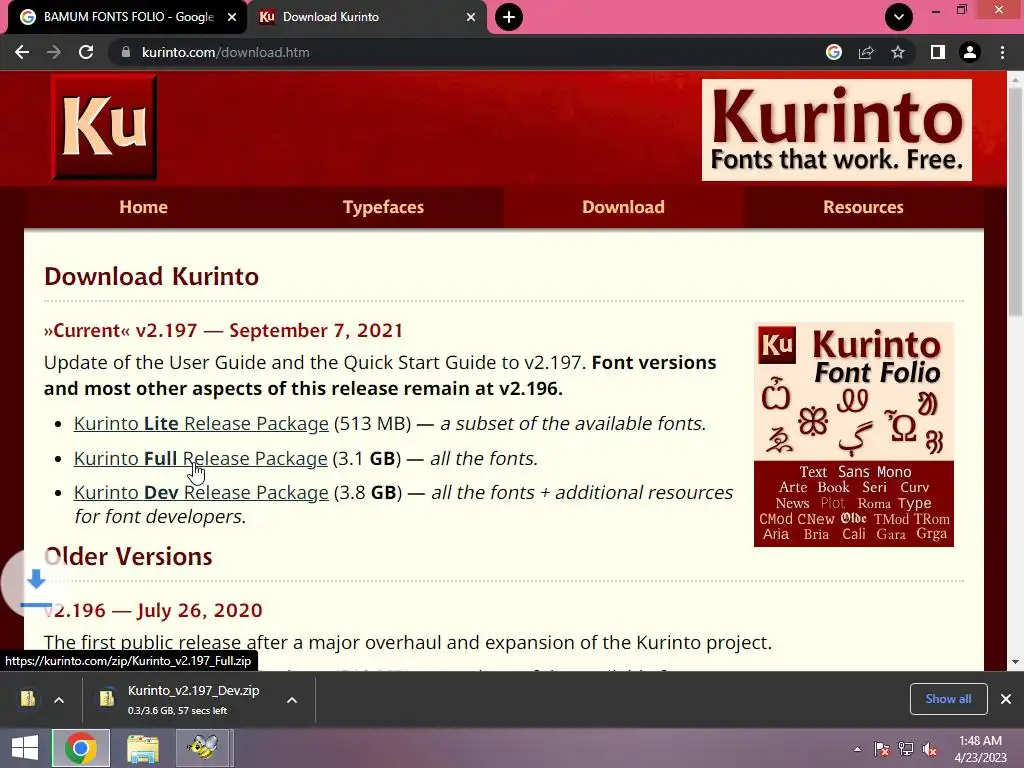Show hidden system tray icons
This screenshot has height=768, width=1024.
tap(857, 749)
